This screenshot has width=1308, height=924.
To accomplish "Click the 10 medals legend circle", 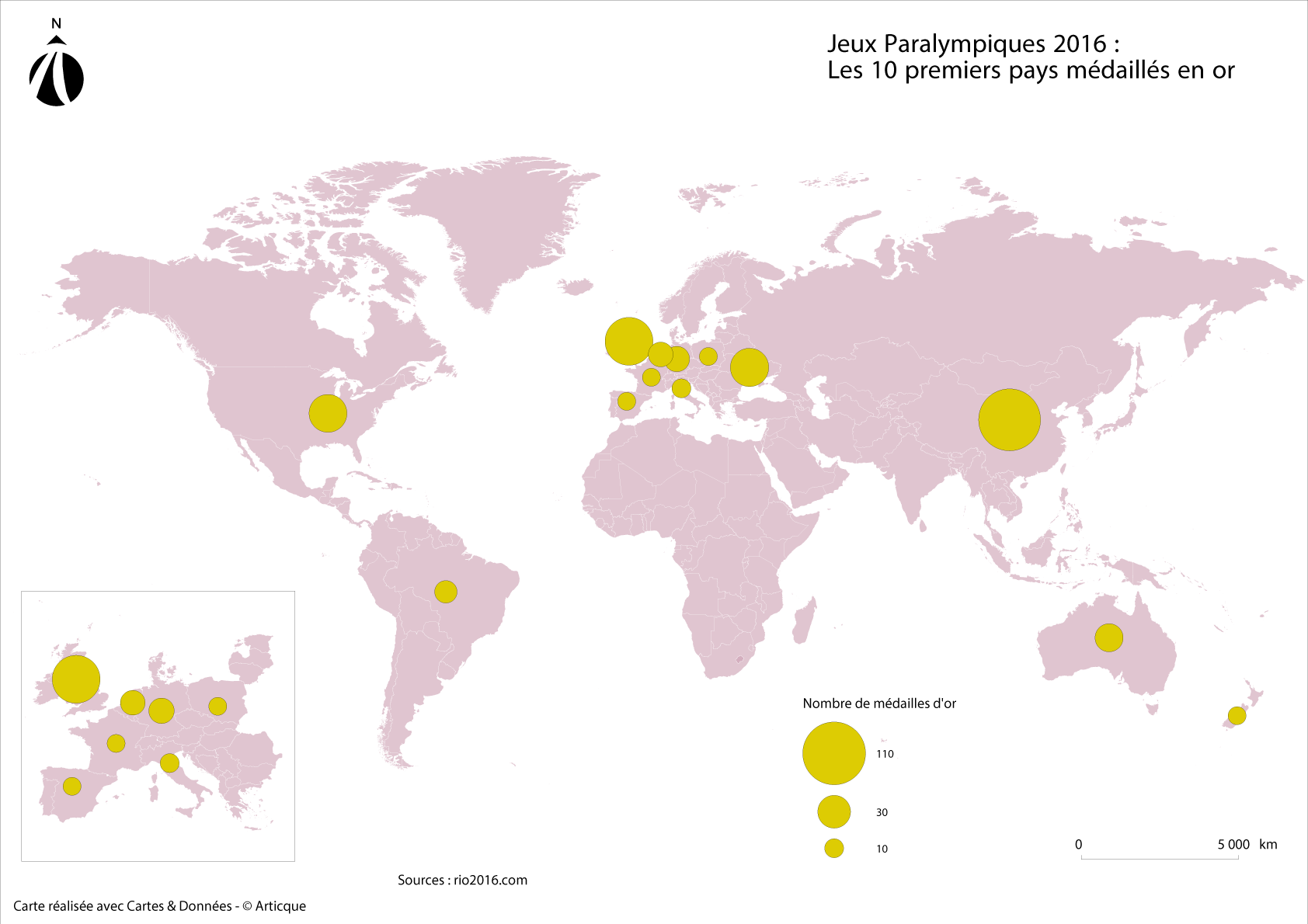I will pos(833,848).
